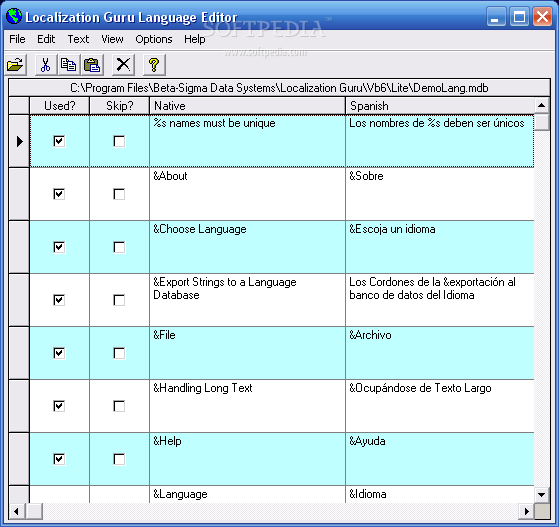Screen dimensions: 559x527
Task: Click the '&Sobre' Spanish cell
Action: tap(440, 194)
